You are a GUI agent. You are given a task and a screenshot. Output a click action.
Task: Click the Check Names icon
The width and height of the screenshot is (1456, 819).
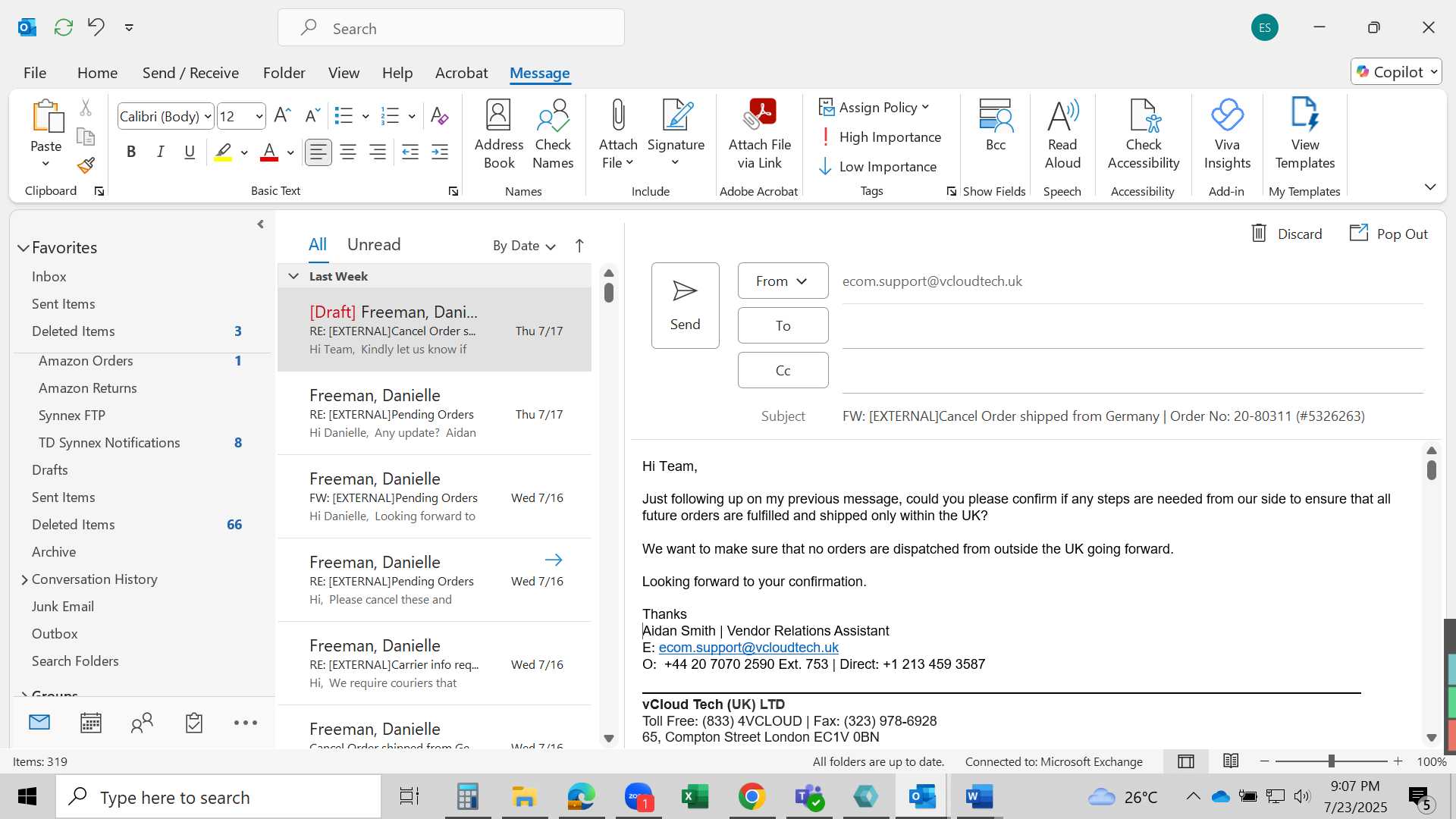click(553, 135)
